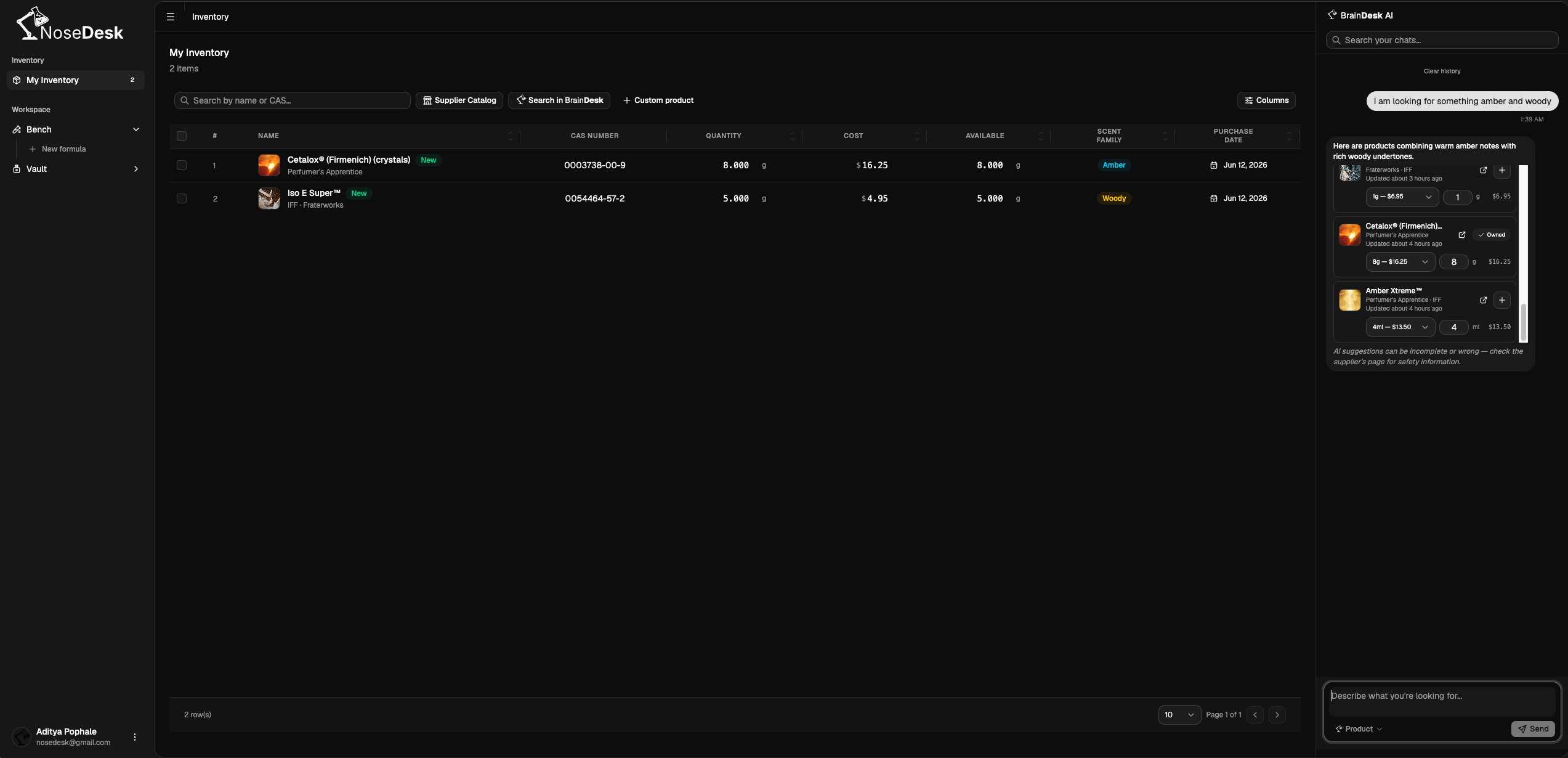1568x758 pixels.
Task: Clear the chat history
Action: coord(1442,71)
